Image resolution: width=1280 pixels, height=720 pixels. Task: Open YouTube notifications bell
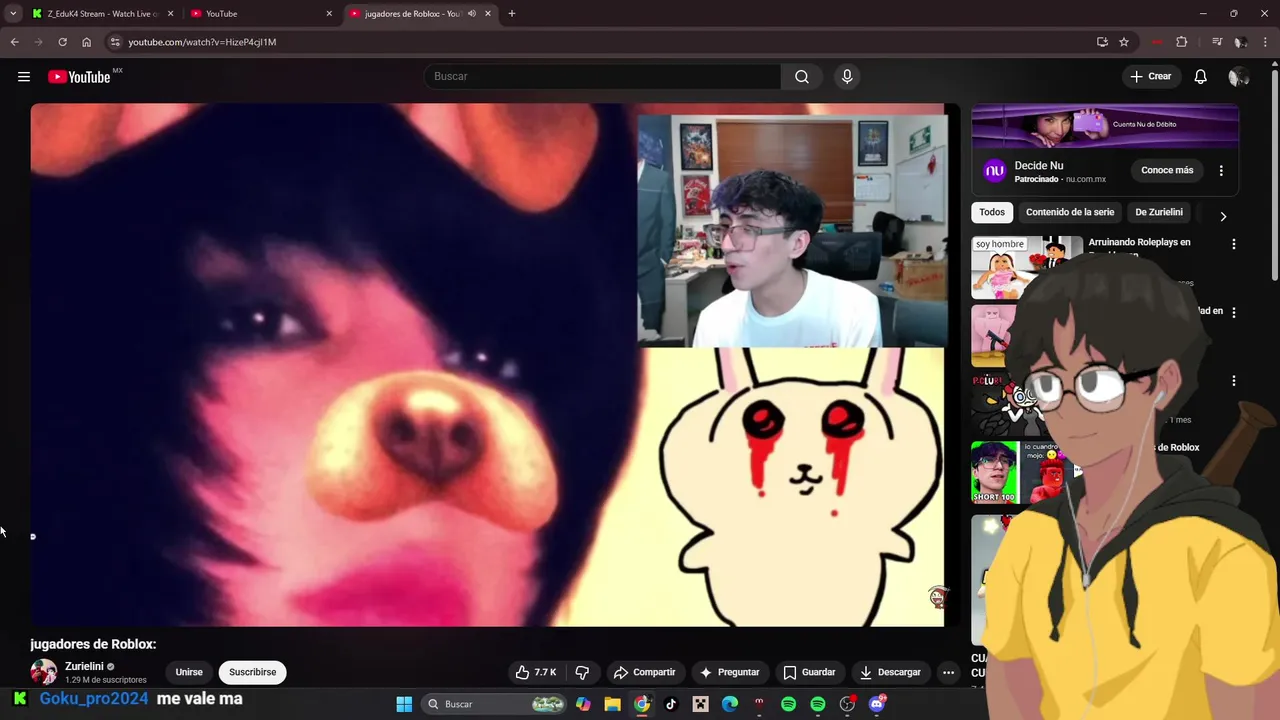[1201, 77]
